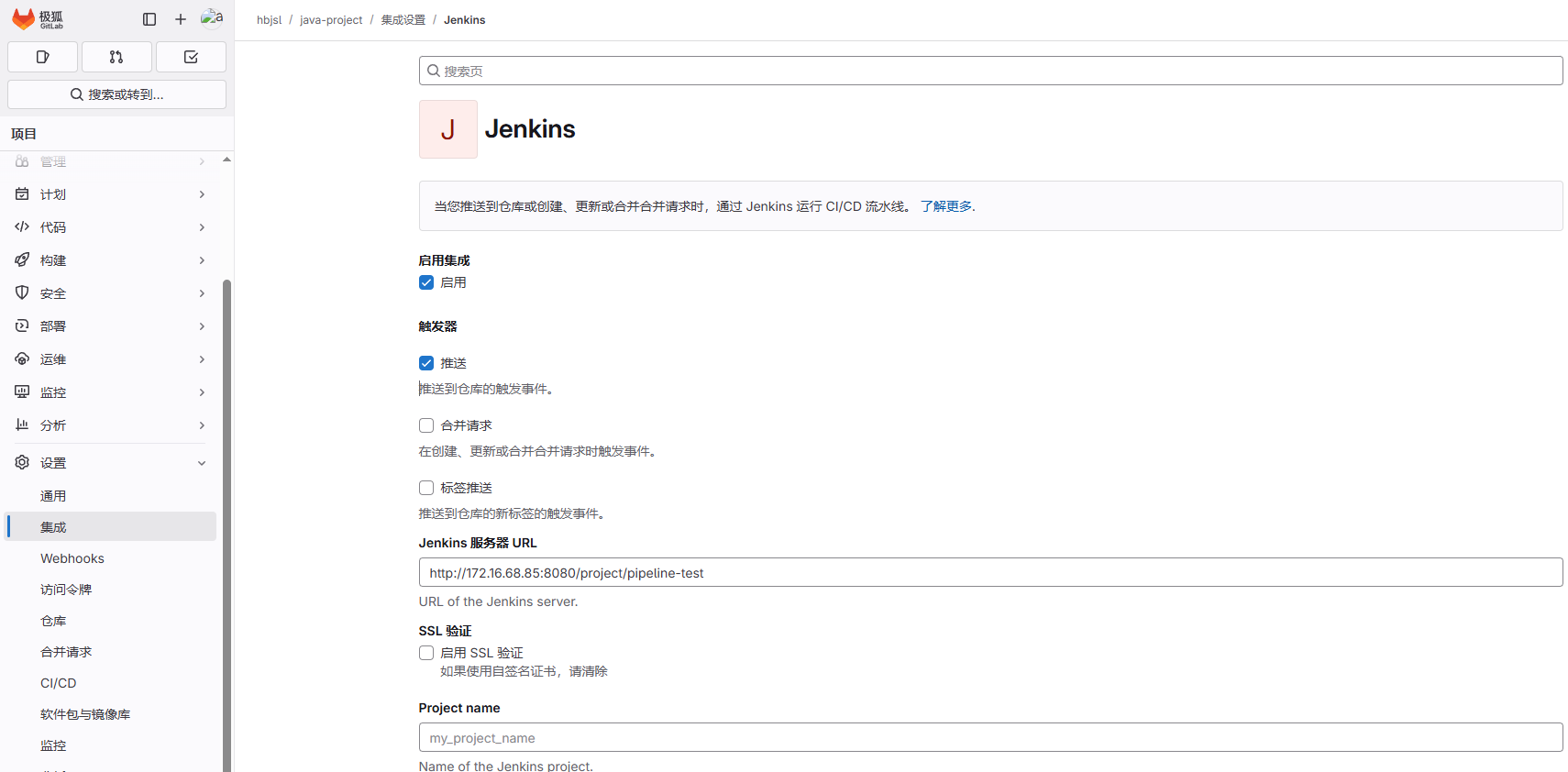
Task: Open 监控 settings submenu item
Action: pos(110,745)
